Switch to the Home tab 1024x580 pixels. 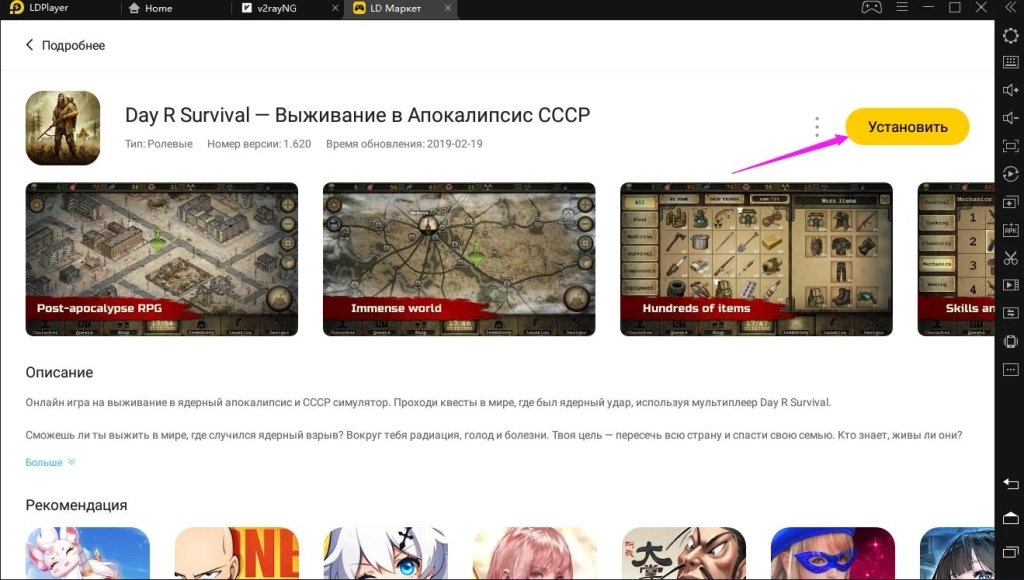tap(160, 8)
